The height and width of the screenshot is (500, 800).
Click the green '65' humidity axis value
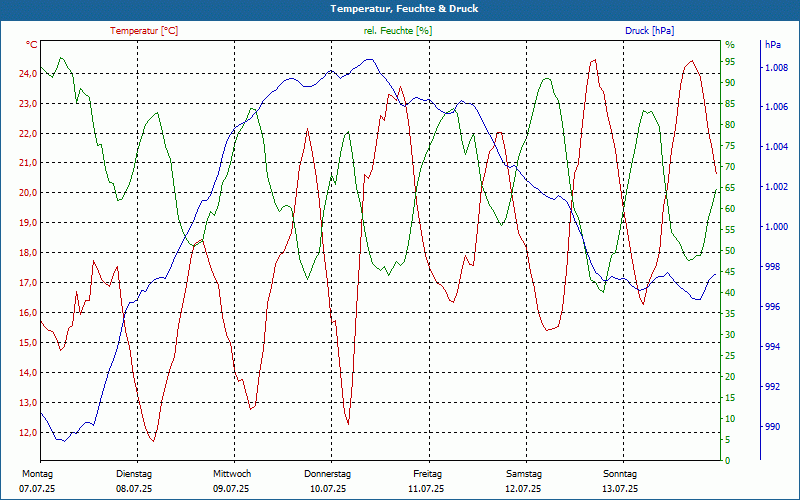coord(730,188)
